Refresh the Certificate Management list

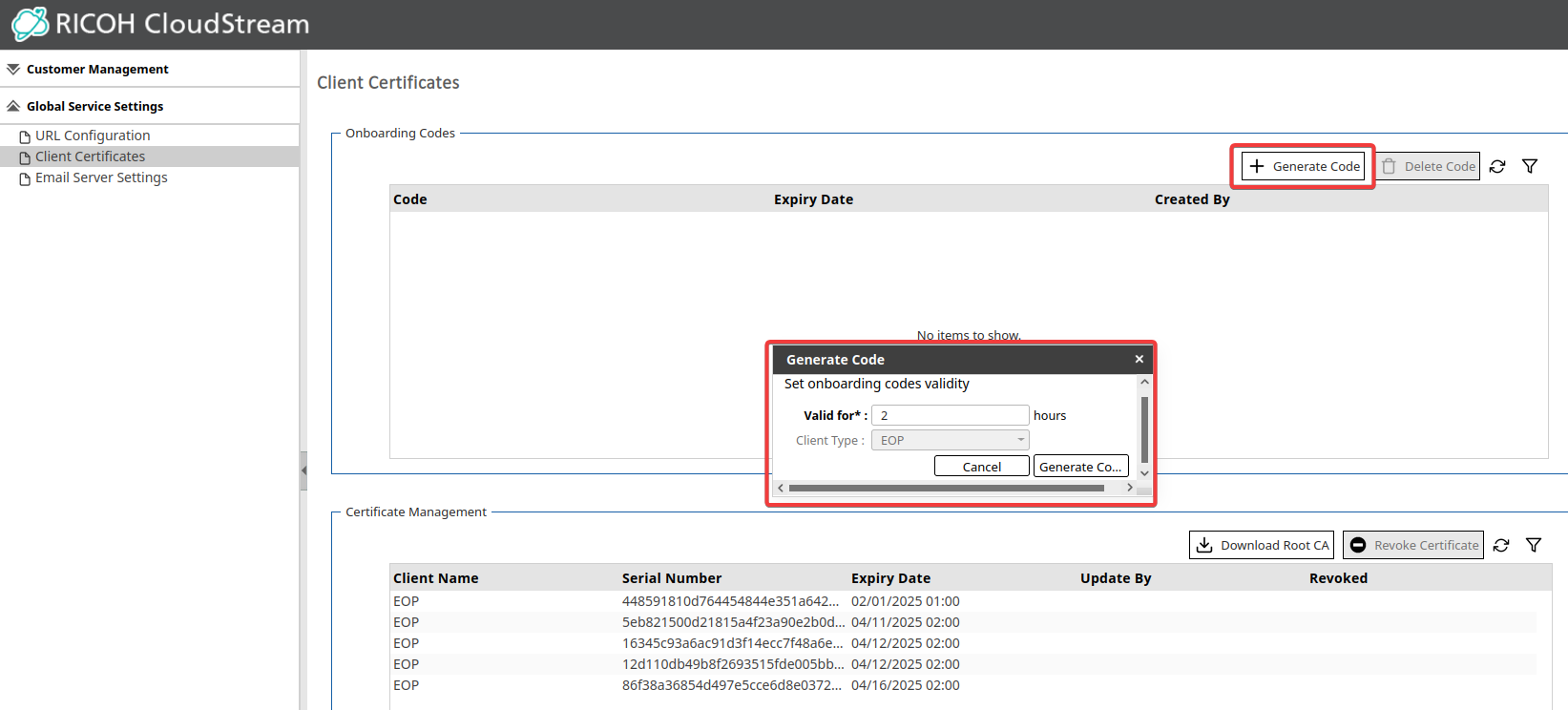[1501, 545]
